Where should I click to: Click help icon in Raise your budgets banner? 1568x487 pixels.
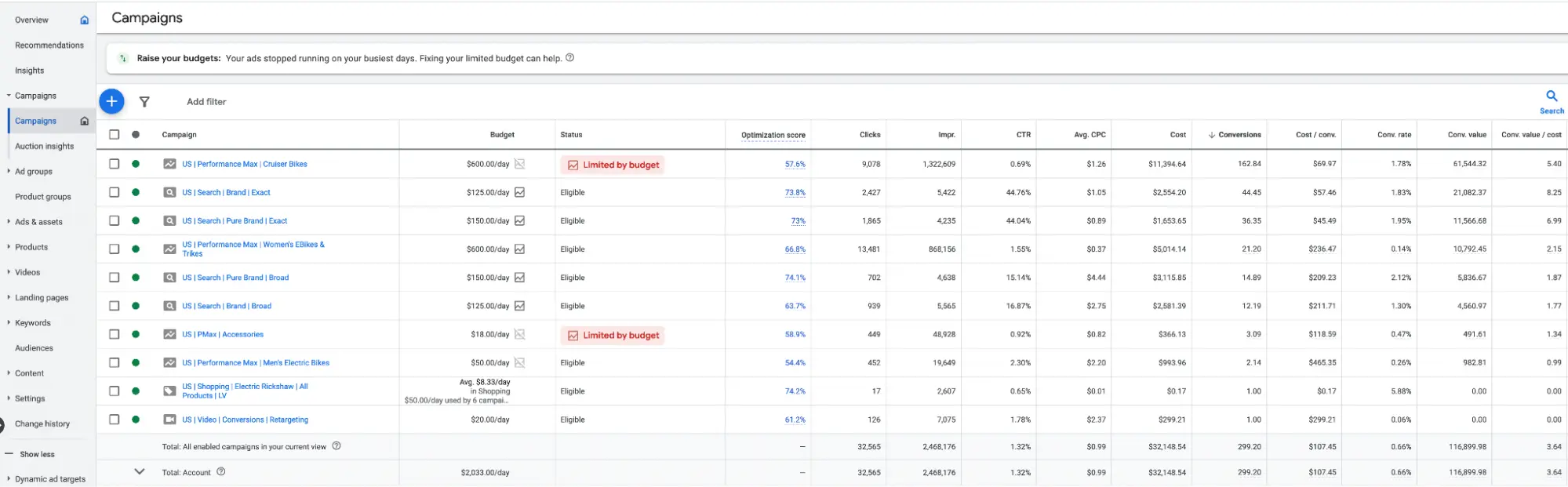tap(570, 58)
